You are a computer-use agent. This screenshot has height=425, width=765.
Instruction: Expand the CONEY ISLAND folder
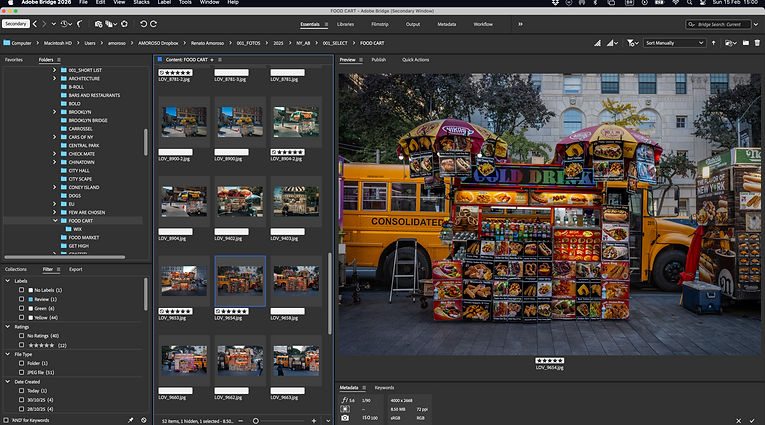pyautogui.click(x=55, y=187)
